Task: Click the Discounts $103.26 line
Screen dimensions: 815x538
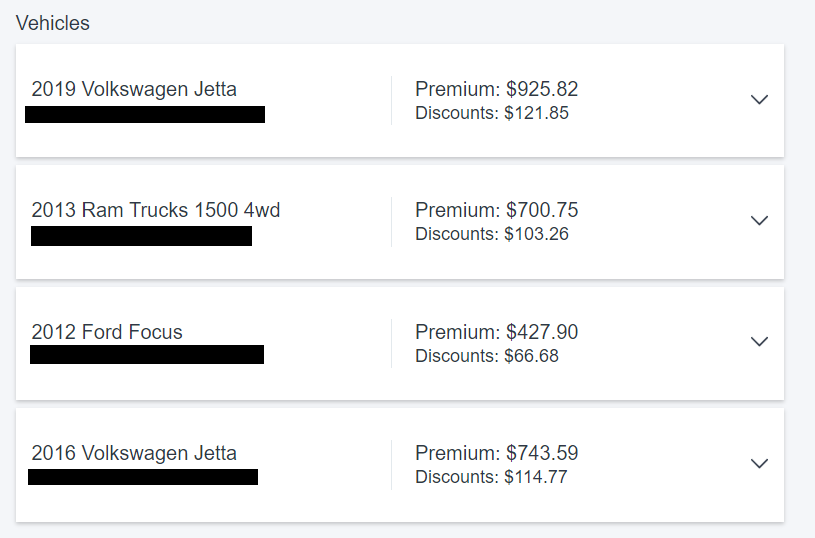Action: coord(492,234)
